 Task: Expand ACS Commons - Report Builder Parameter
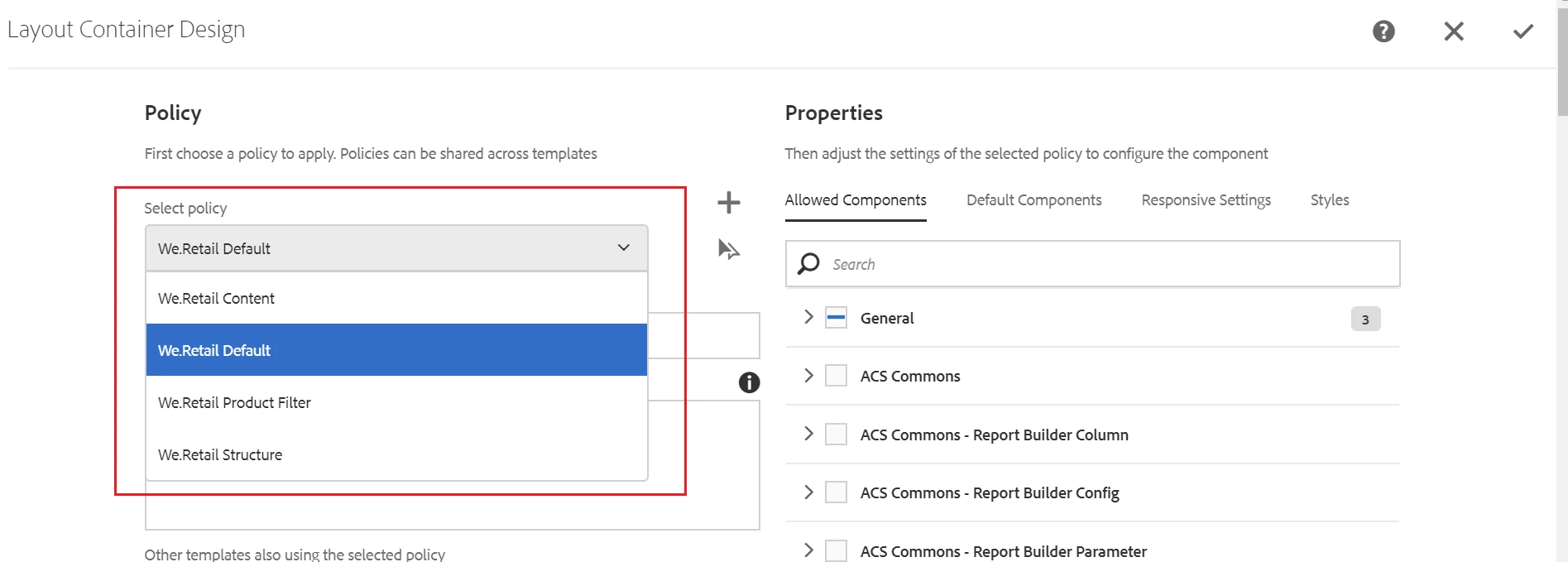[x=808, y=550]
